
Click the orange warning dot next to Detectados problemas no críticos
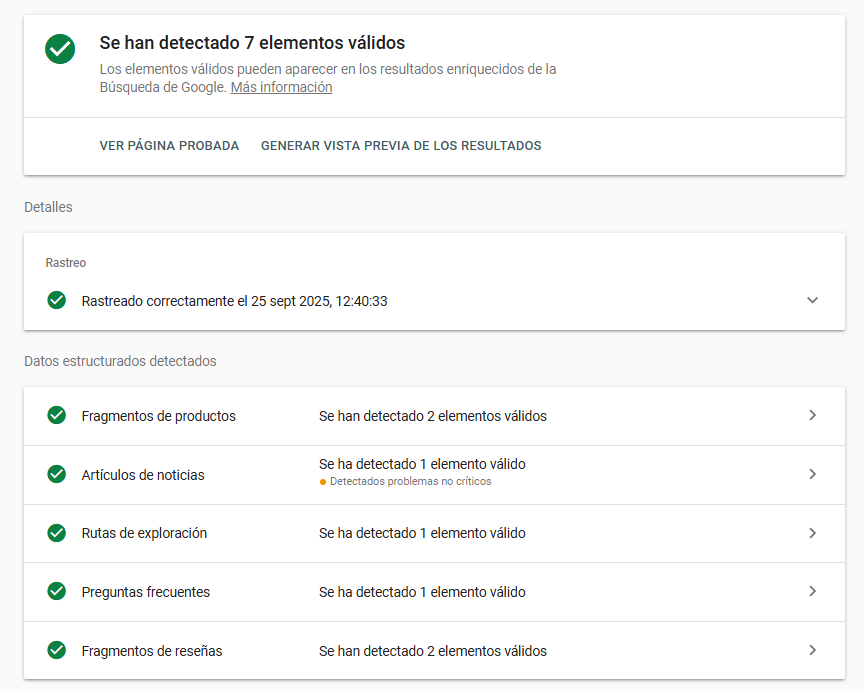(x=323, y=482)
